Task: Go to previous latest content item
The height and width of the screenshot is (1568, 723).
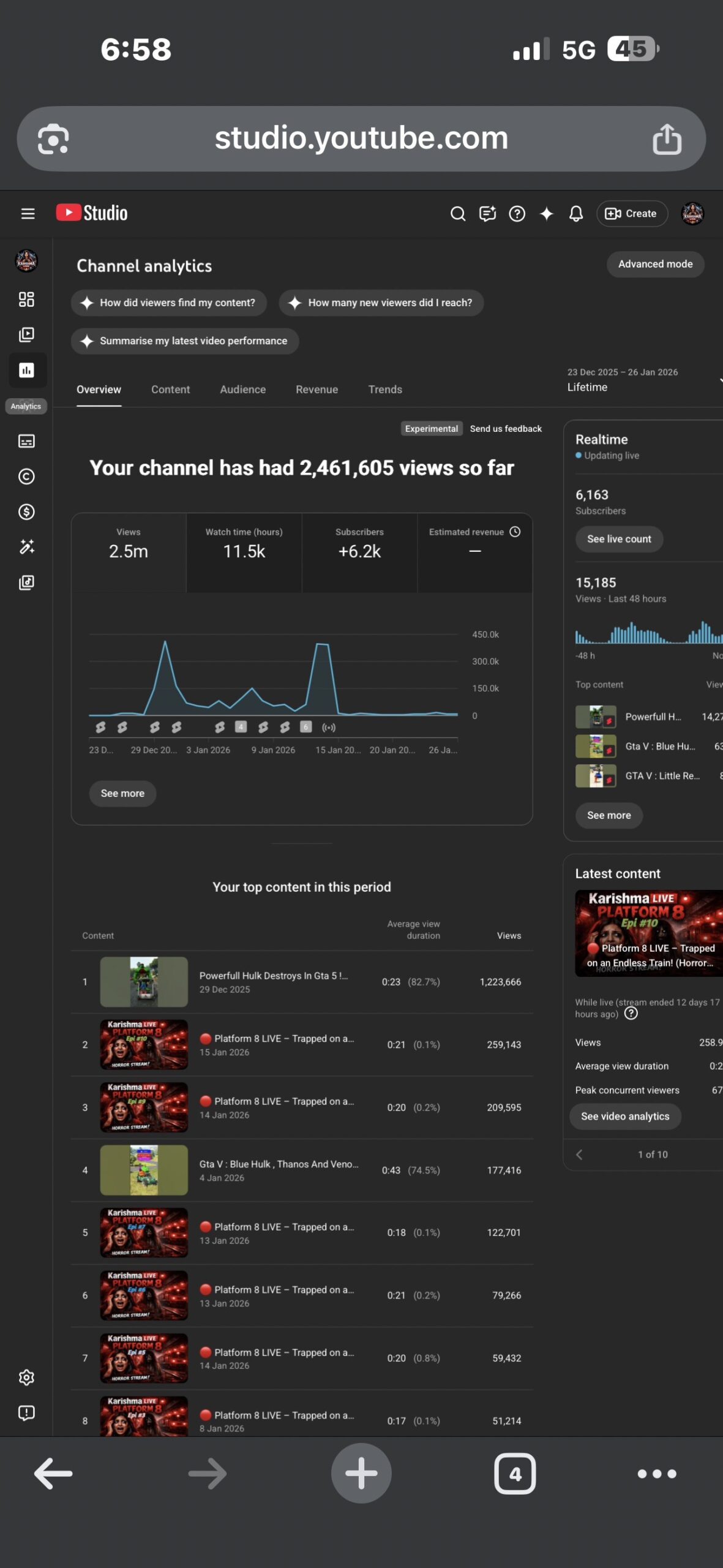Action: tap(579, 1155)
